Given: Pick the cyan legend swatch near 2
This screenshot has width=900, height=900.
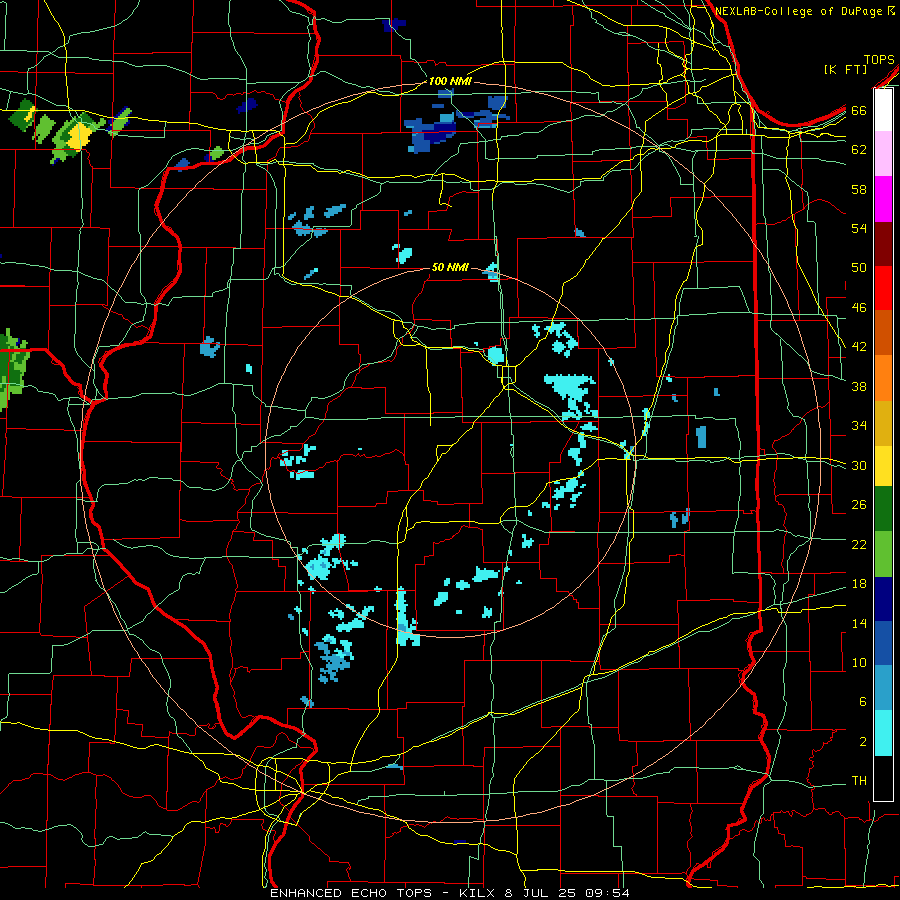Looking at the screenshot, I should point(883,733).
